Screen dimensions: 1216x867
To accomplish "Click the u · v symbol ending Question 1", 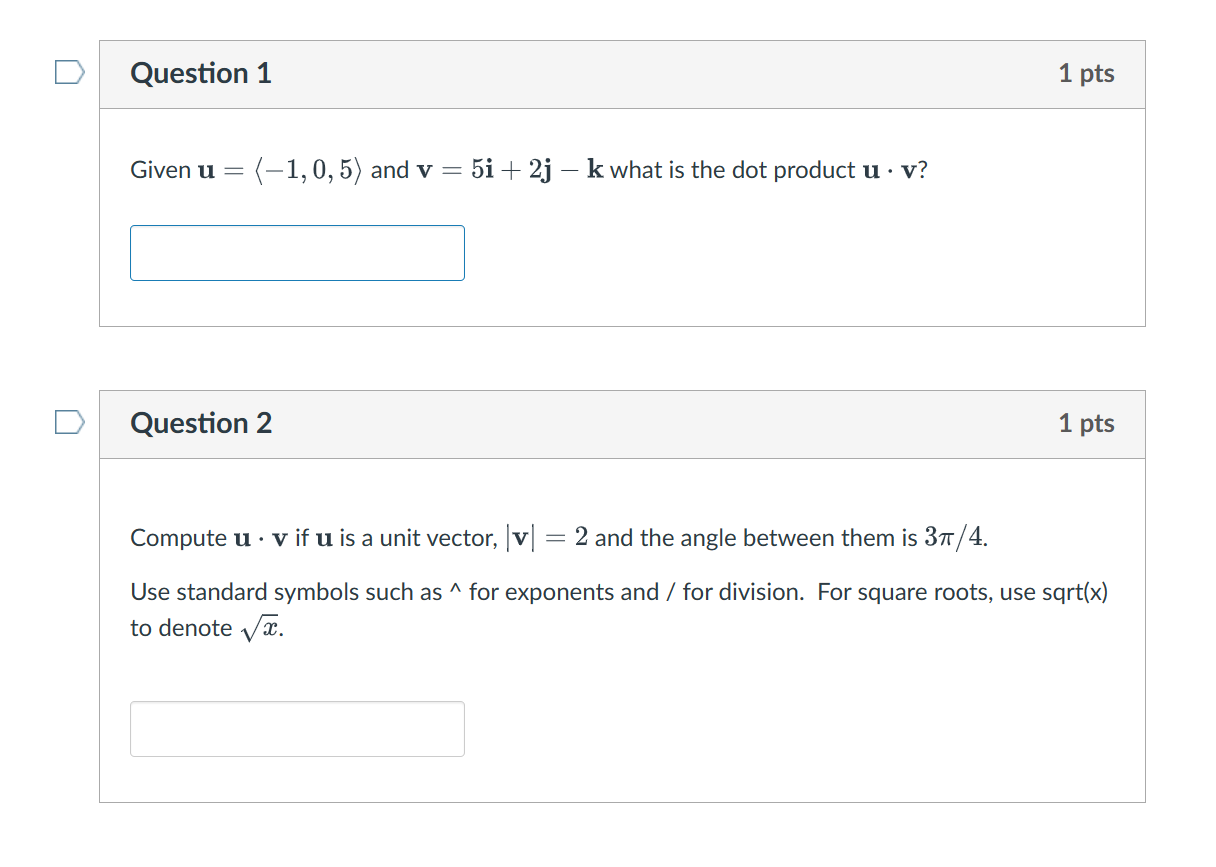I will point(888,170).
